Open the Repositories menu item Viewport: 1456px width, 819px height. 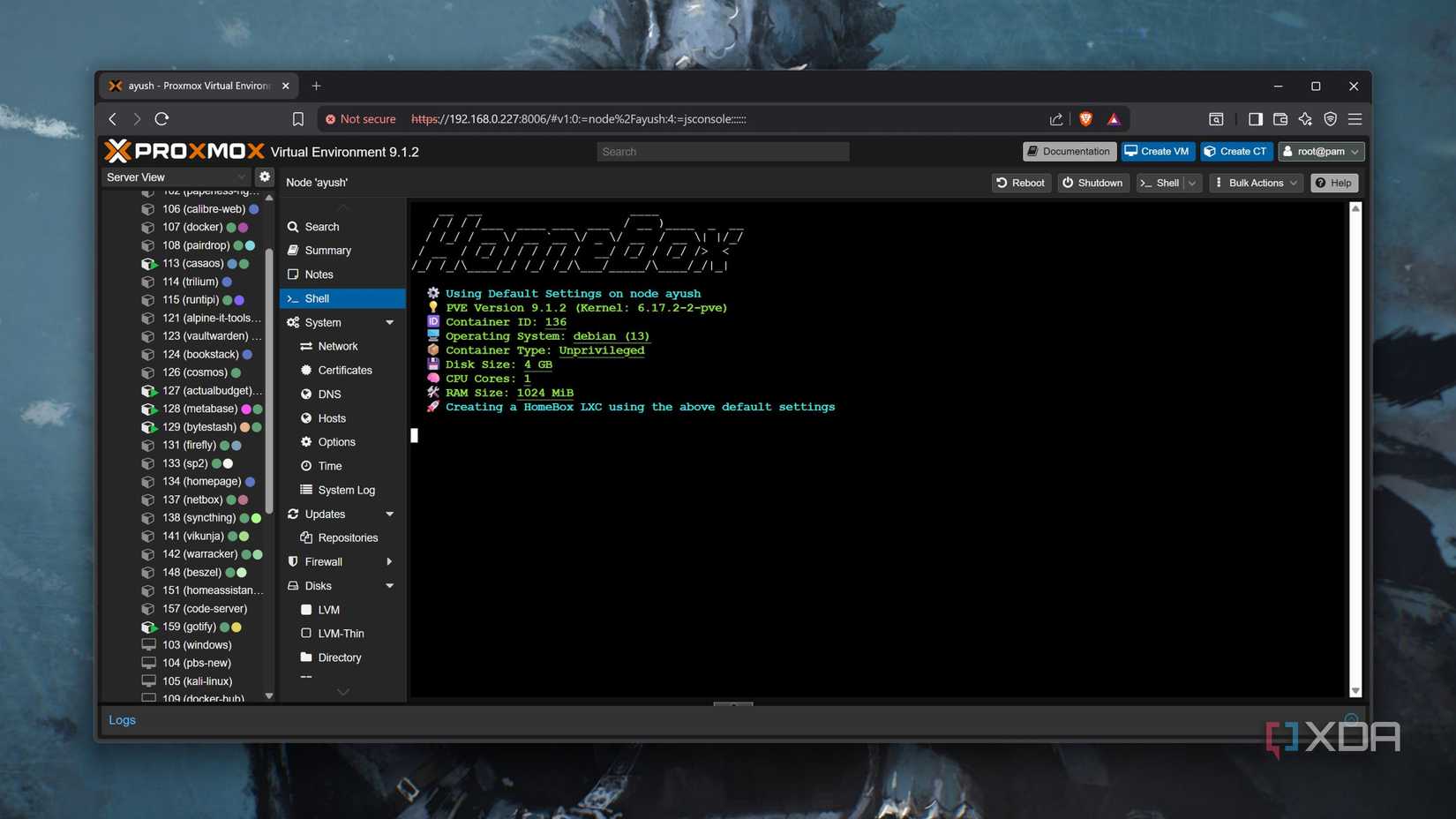342,537
